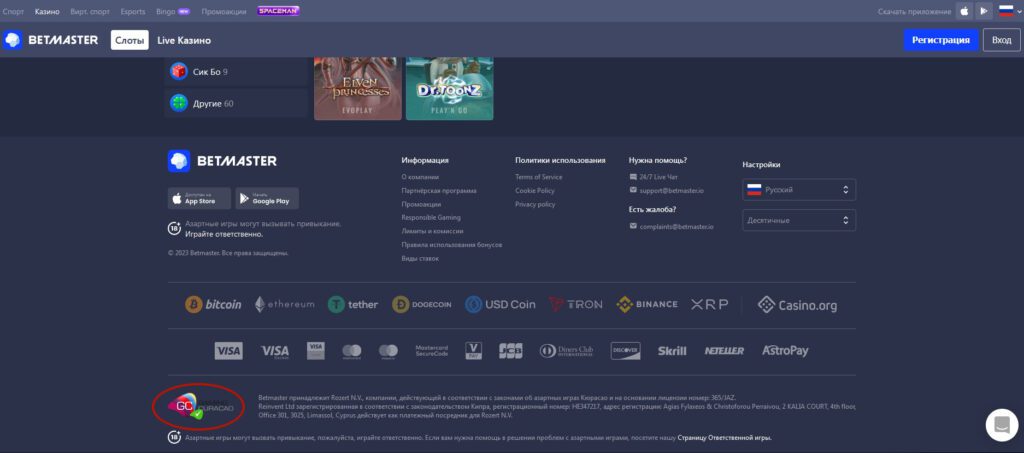Screen dimensions: 1024x453
Task: Click the Neteller payment logo
Action: [724, 351]
